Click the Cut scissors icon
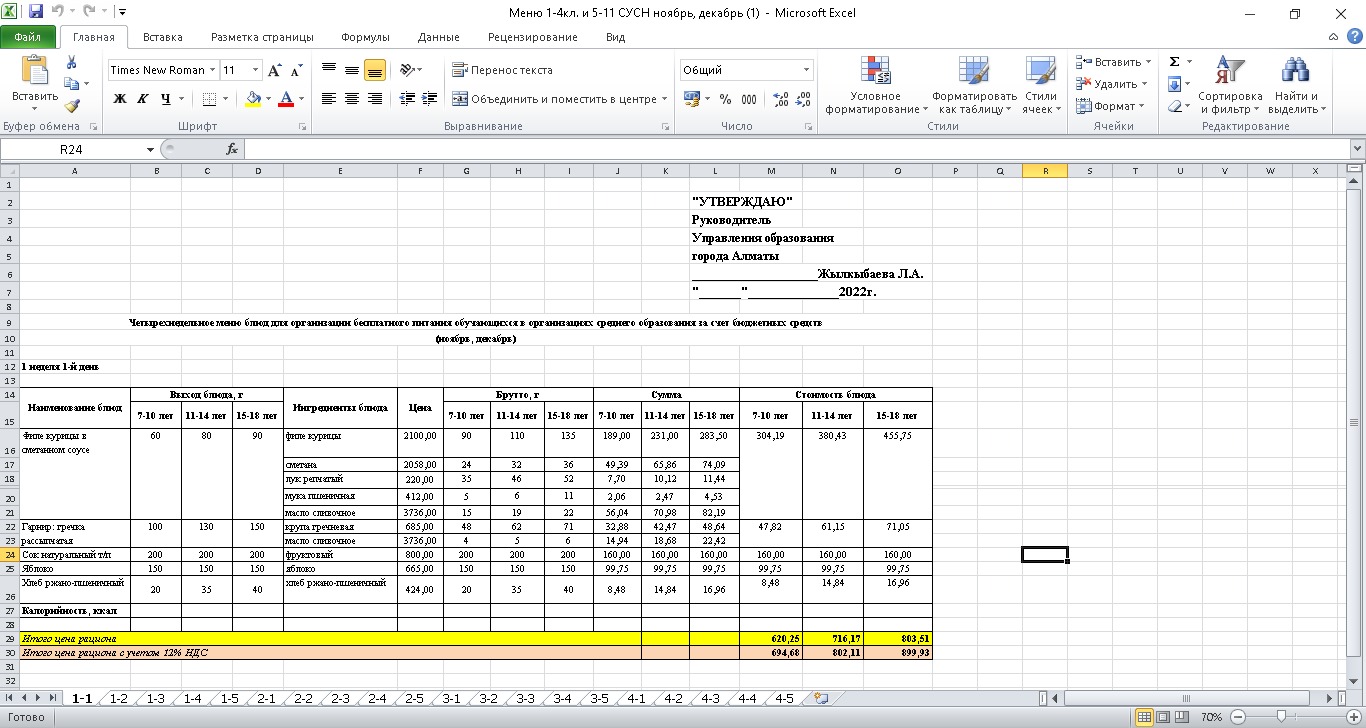 [x=71, y=62]
